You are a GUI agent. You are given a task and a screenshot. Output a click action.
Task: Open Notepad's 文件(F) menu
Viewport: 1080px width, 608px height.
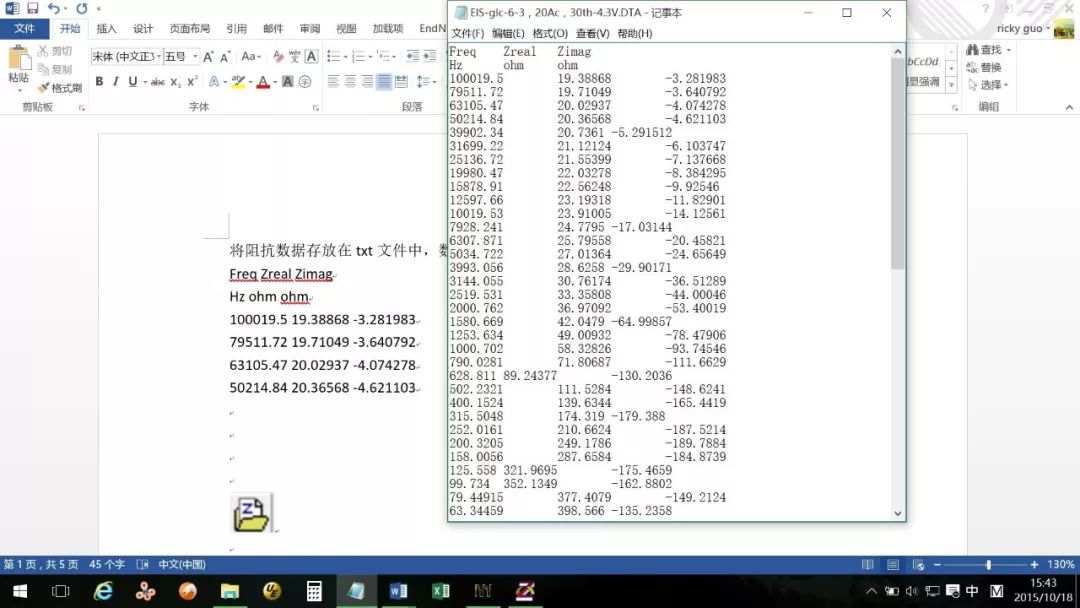click(x=468, y=33)
